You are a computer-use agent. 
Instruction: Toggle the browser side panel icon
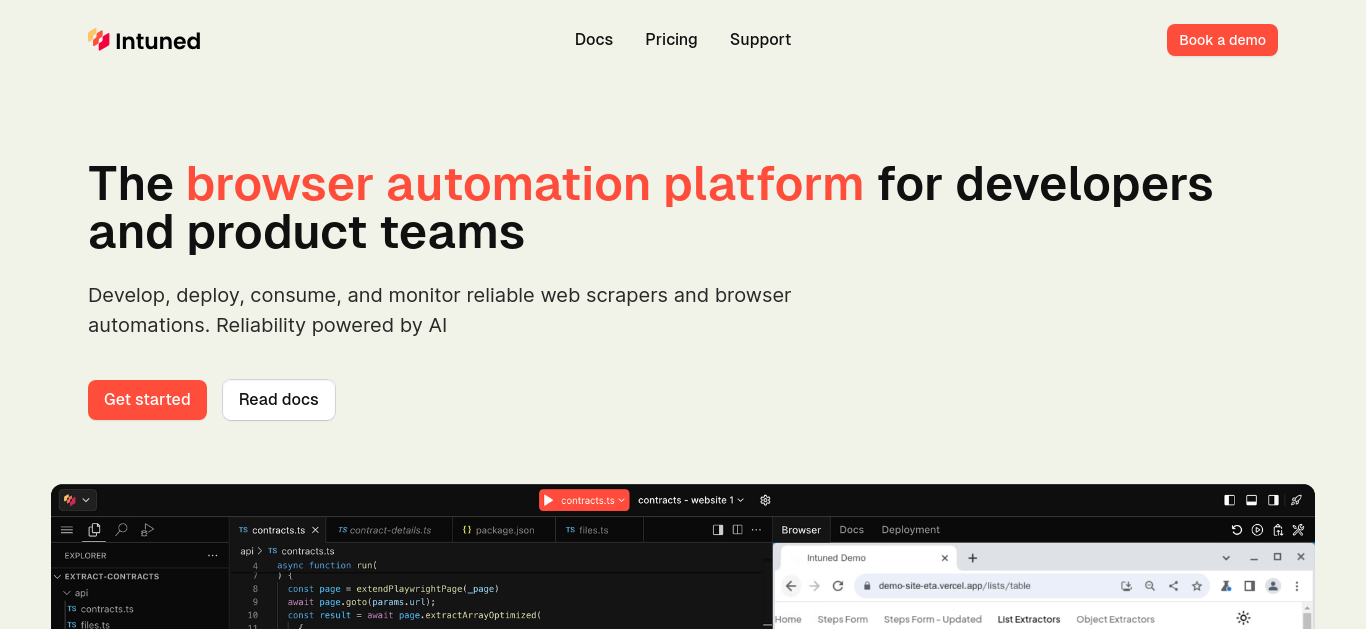click(x=1249, y=586)
